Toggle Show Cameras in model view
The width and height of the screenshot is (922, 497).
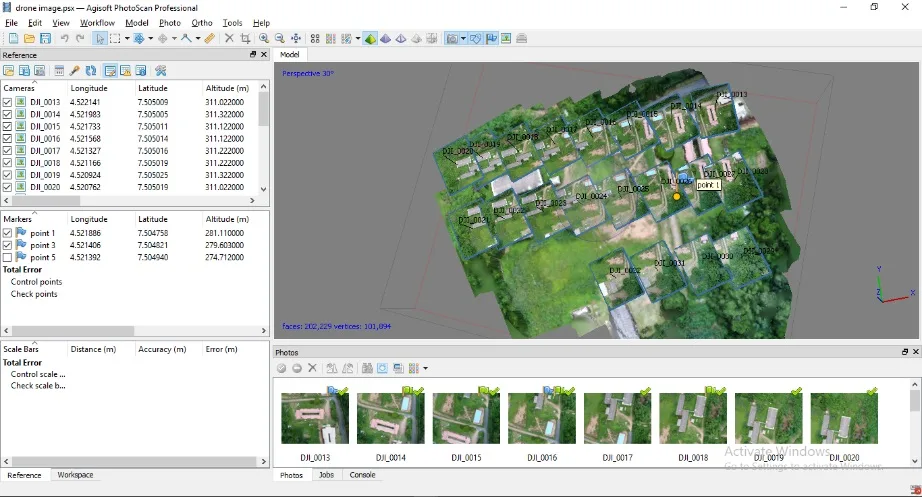tap(452, 38)
